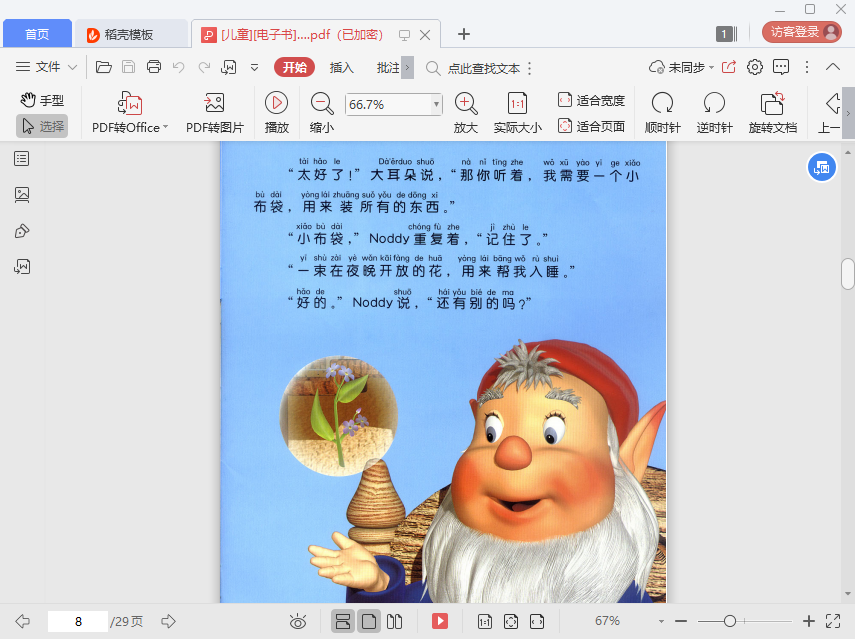Screen dimensions: 855x639
Task: Click red play button in status bar
Action: point(440,621)
